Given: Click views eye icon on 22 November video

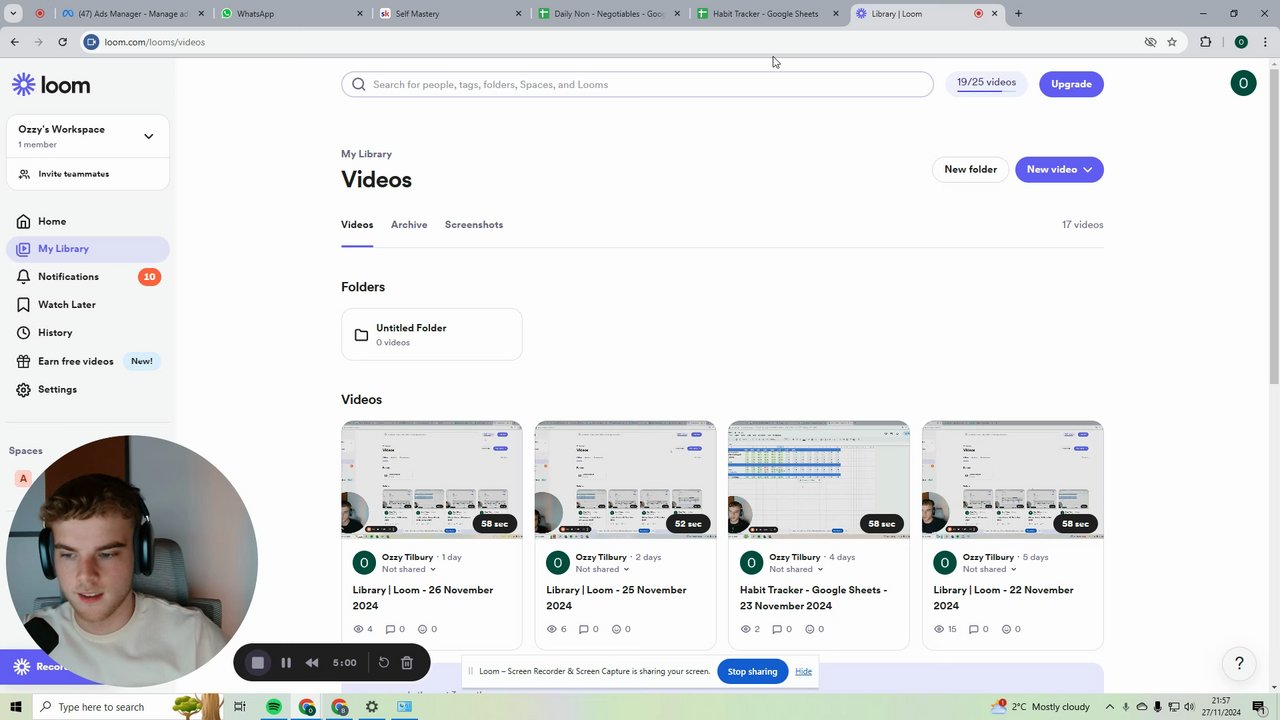Looking at the screenshot, I should [x=939, y=629].
